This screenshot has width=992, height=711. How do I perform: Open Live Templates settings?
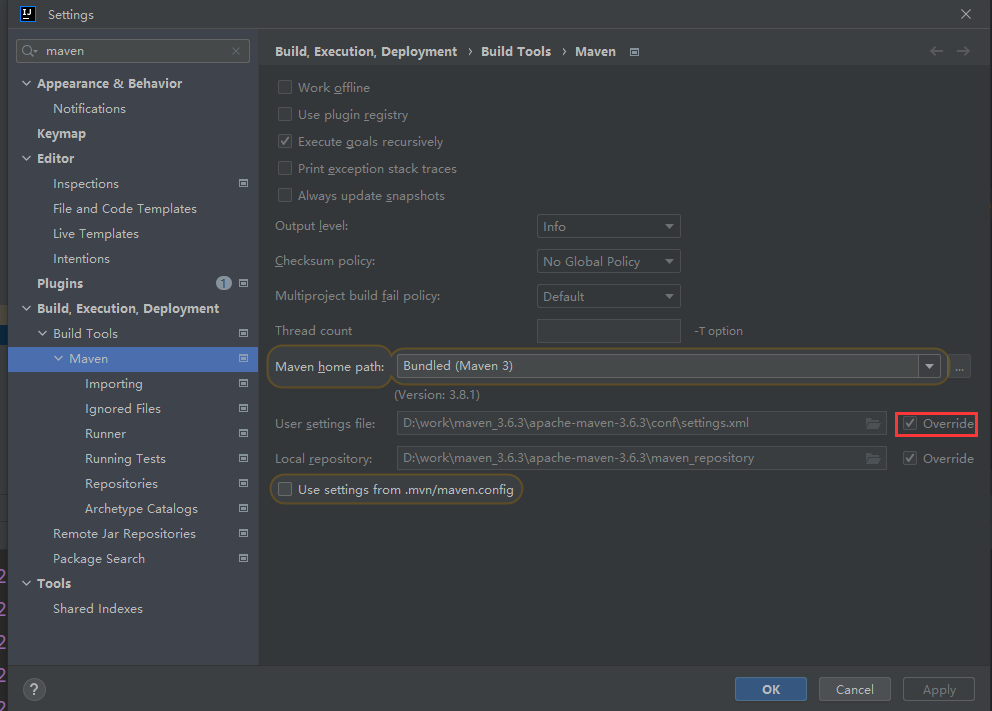pyautogui.click(x=96, y=233)
